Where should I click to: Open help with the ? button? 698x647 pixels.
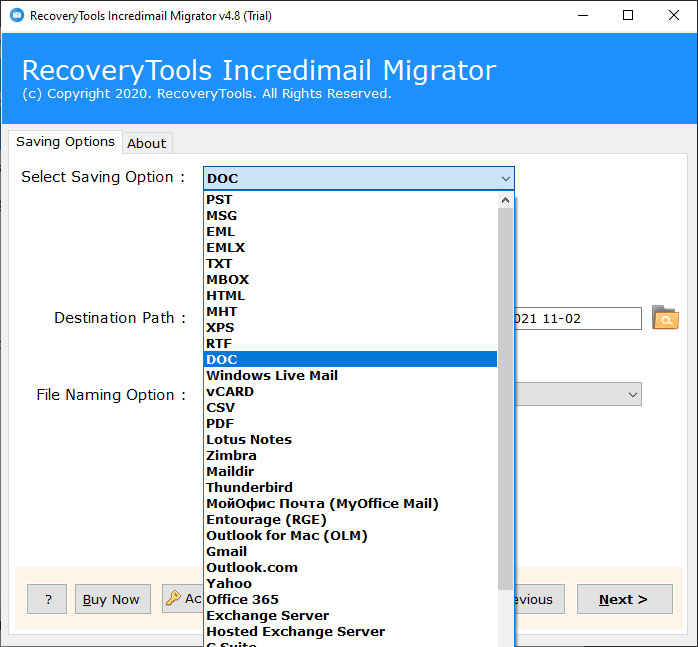click(47, 599)
